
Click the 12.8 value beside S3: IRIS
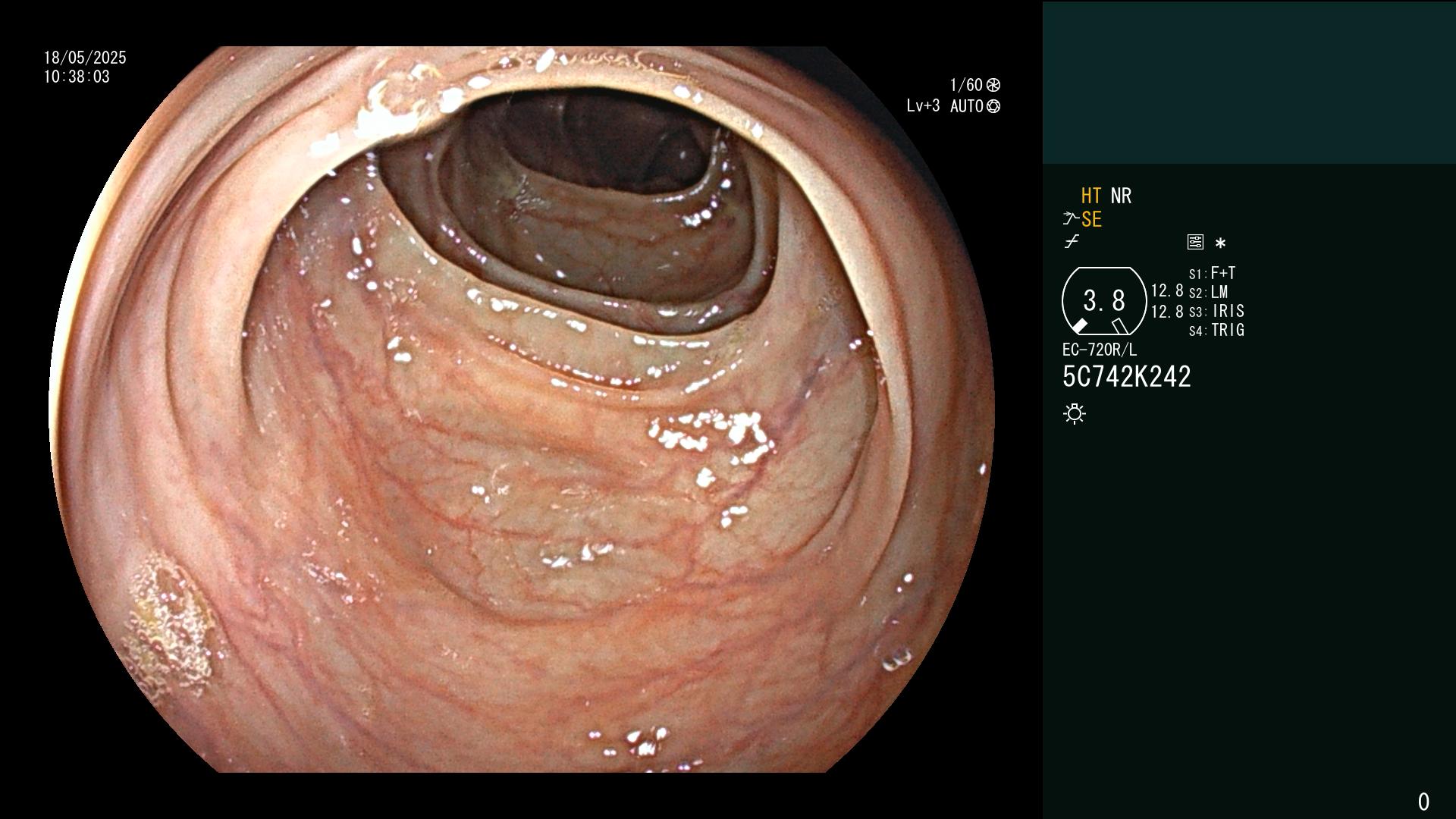[x=1167, y=312]
